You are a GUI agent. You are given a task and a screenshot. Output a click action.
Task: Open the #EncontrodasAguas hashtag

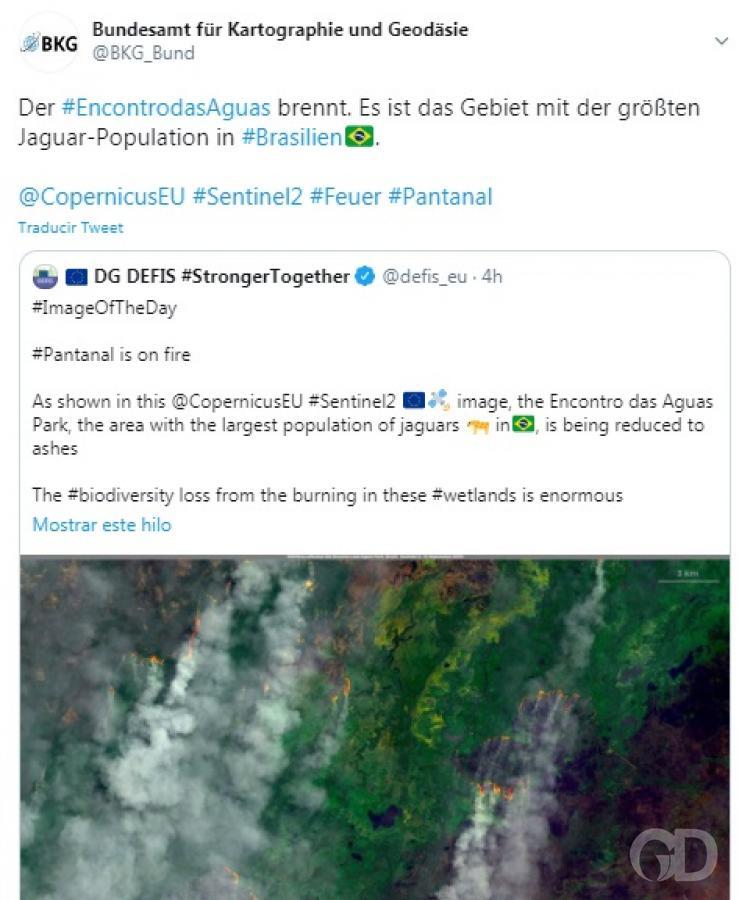tap(165, 108)
